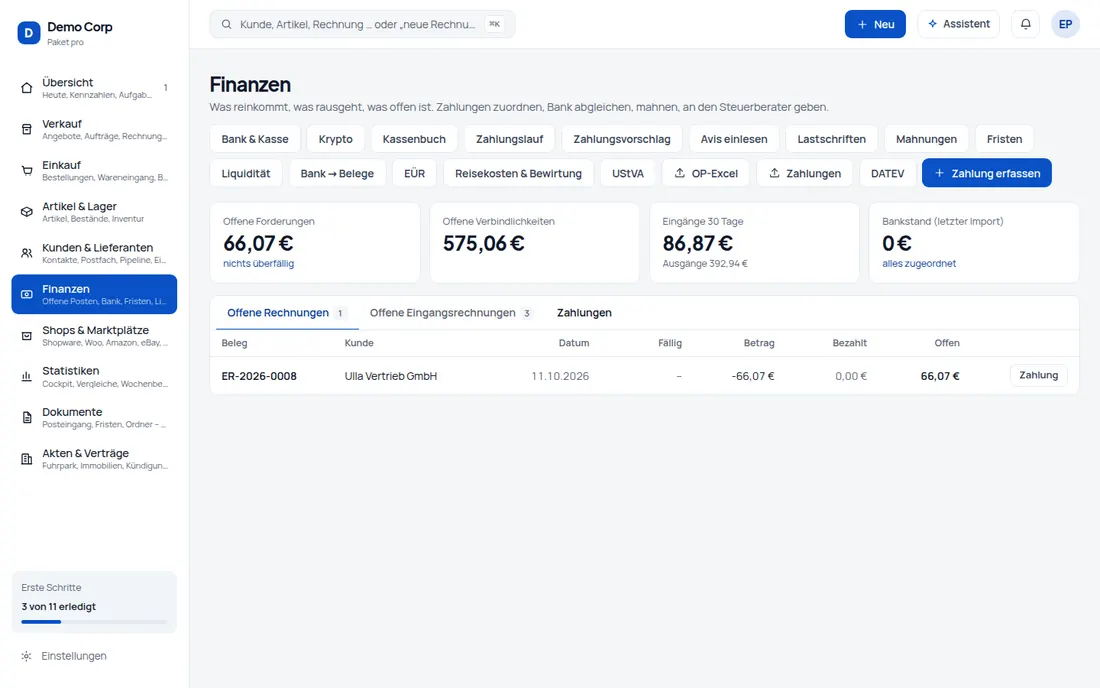Open Zahlungslauf
The image size is (1100, 688).
[x=509, y=139]
